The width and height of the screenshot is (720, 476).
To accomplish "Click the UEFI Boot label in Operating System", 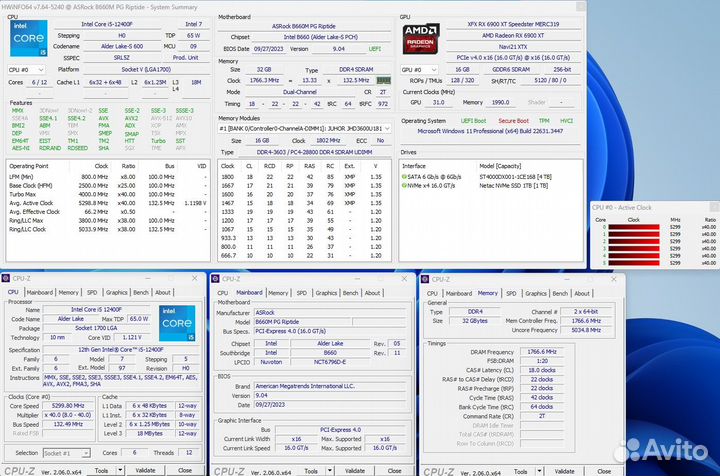I will (473, 121).
